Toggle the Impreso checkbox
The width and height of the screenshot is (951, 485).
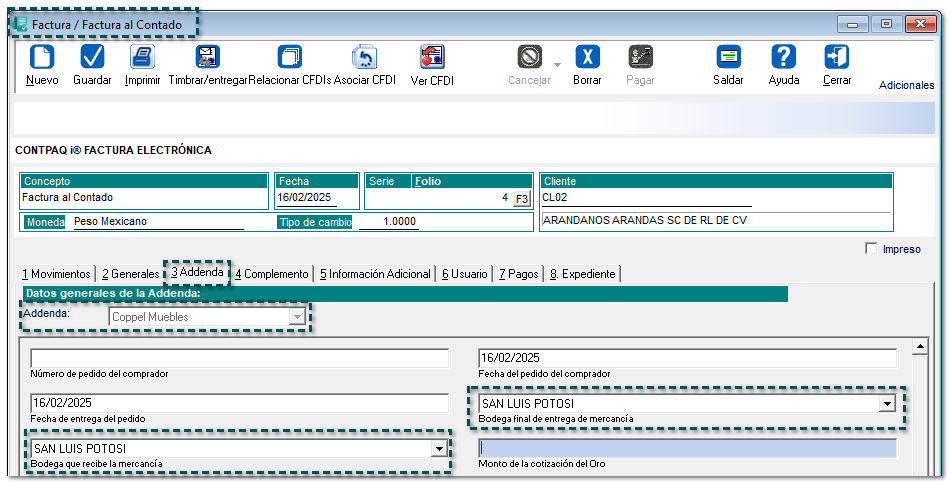pyautogui.click(x=872, y=249)
